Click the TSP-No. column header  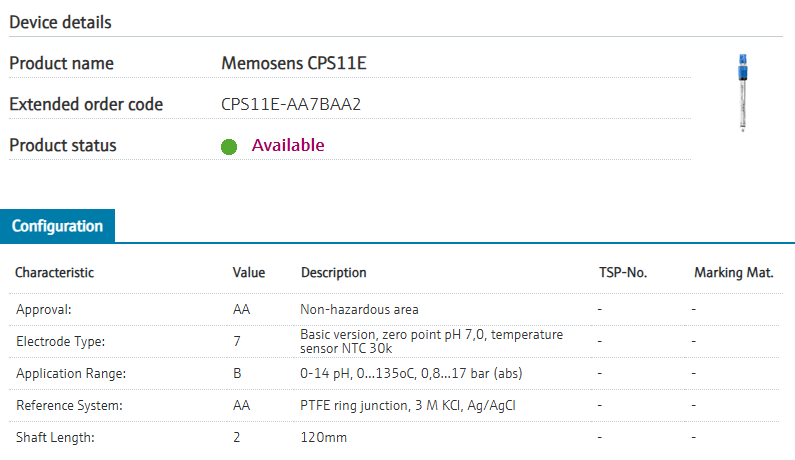[622, 272]
